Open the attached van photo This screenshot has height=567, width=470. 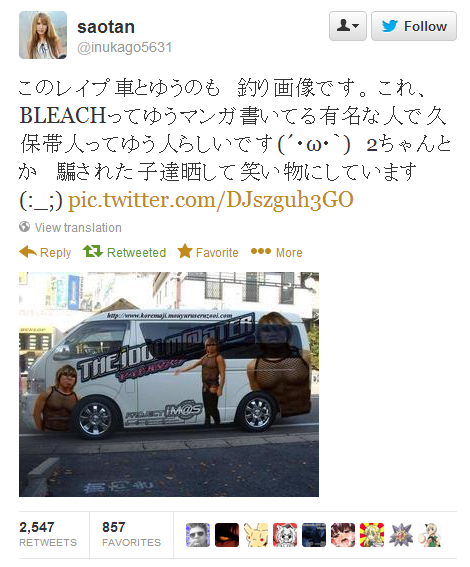click(x=169, y=384)
